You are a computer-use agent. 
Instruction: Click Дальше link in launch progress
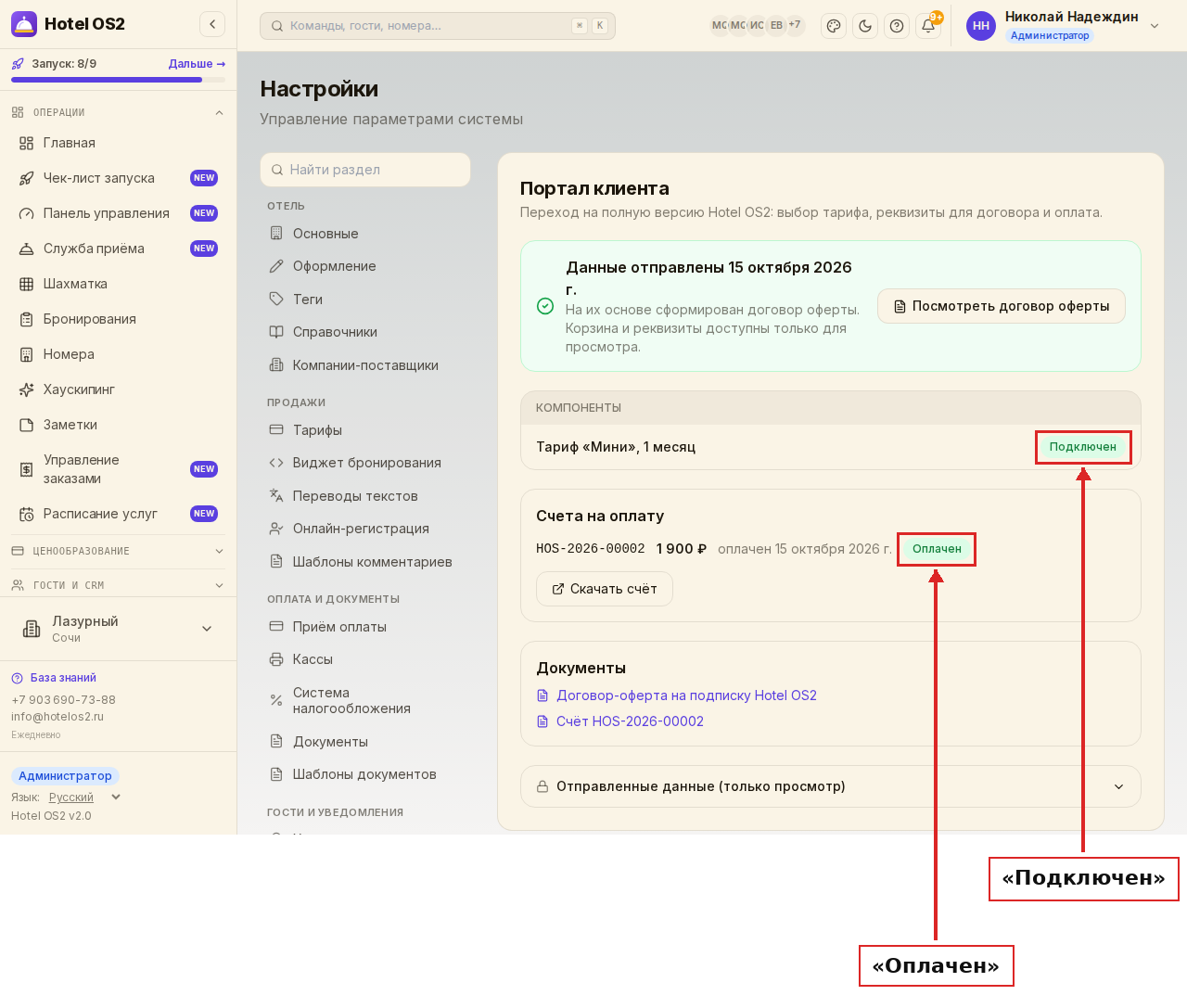coord(197,64)
